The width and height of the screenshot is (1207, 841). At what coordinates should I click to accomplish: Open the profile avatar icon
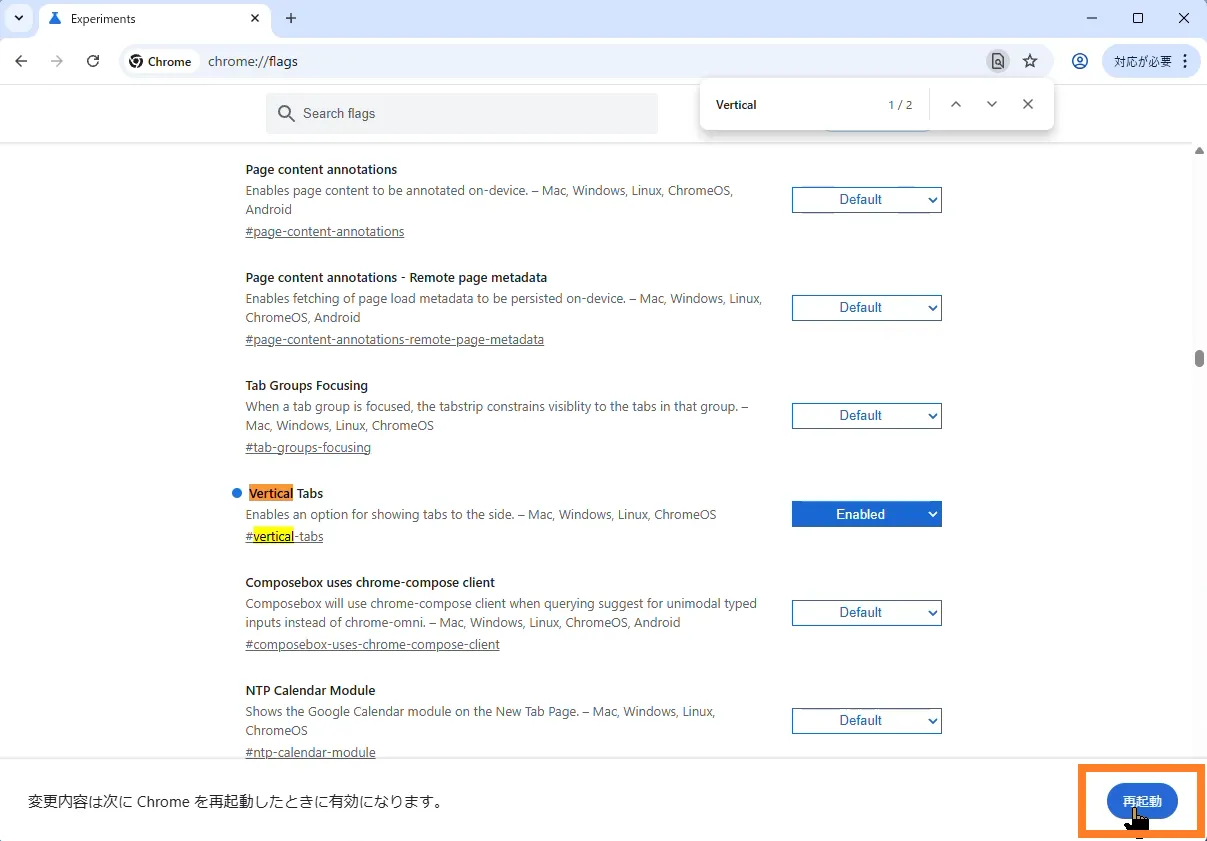click(1079, 61)
